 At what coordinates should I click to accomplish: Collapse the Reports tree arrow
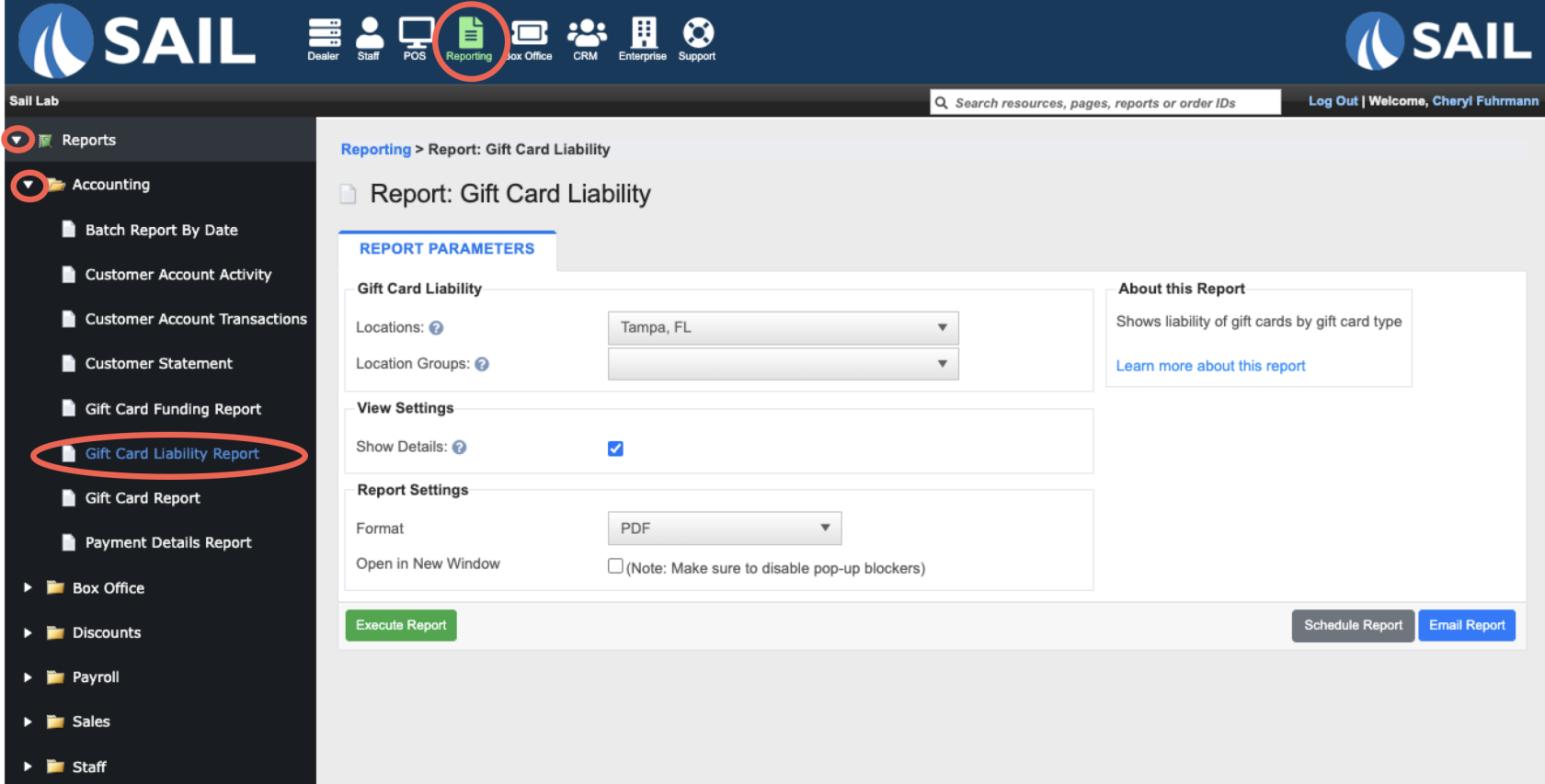pos(17,140)
